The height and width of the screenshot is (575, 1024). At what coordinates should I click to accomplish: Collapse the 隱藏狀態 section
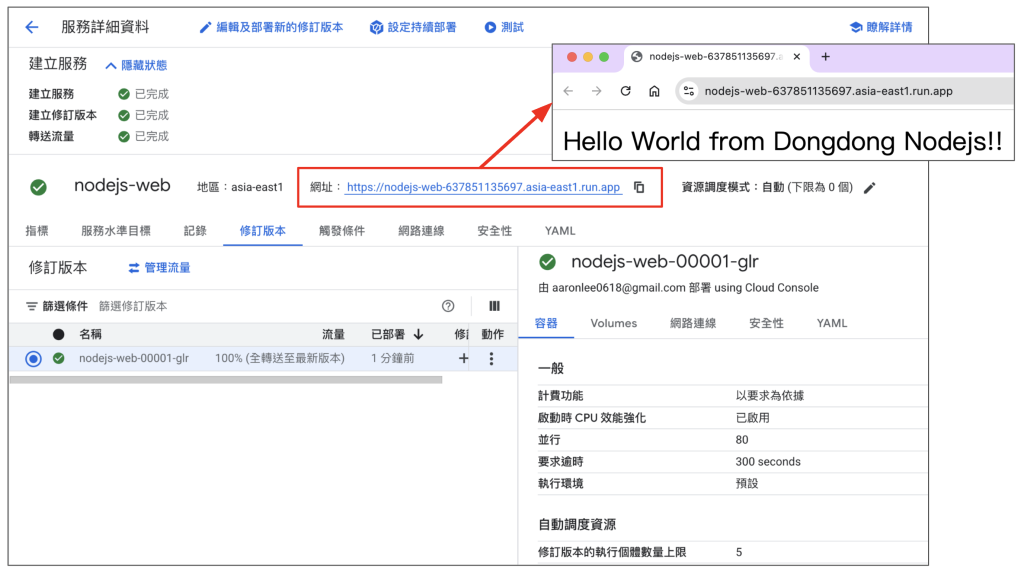[x=135, y=65]
